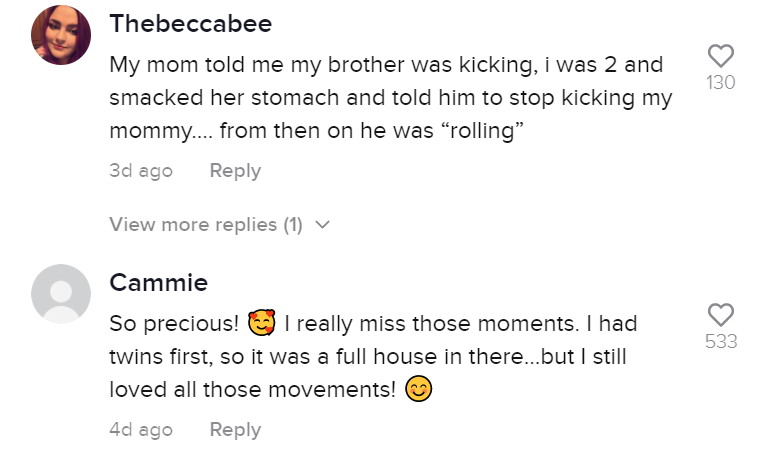Viewport: 775px width, 460px height.
Task: Tap the heart on Cammie's comment
Action: pos(720,314)
